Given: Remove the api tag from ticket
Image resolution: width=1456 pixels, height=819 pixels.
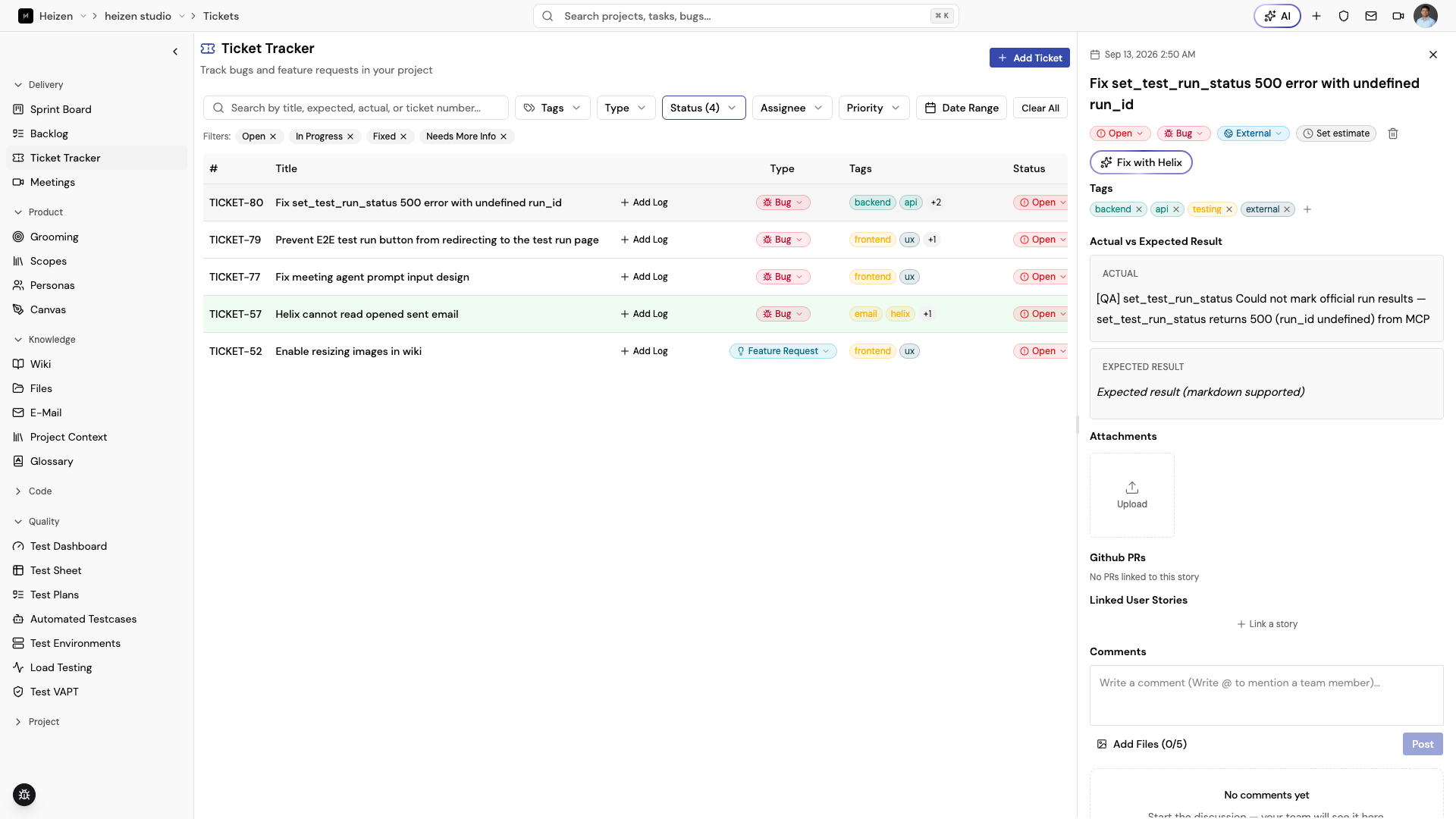Looking at the screenshot, I should tap(1176, 209).
